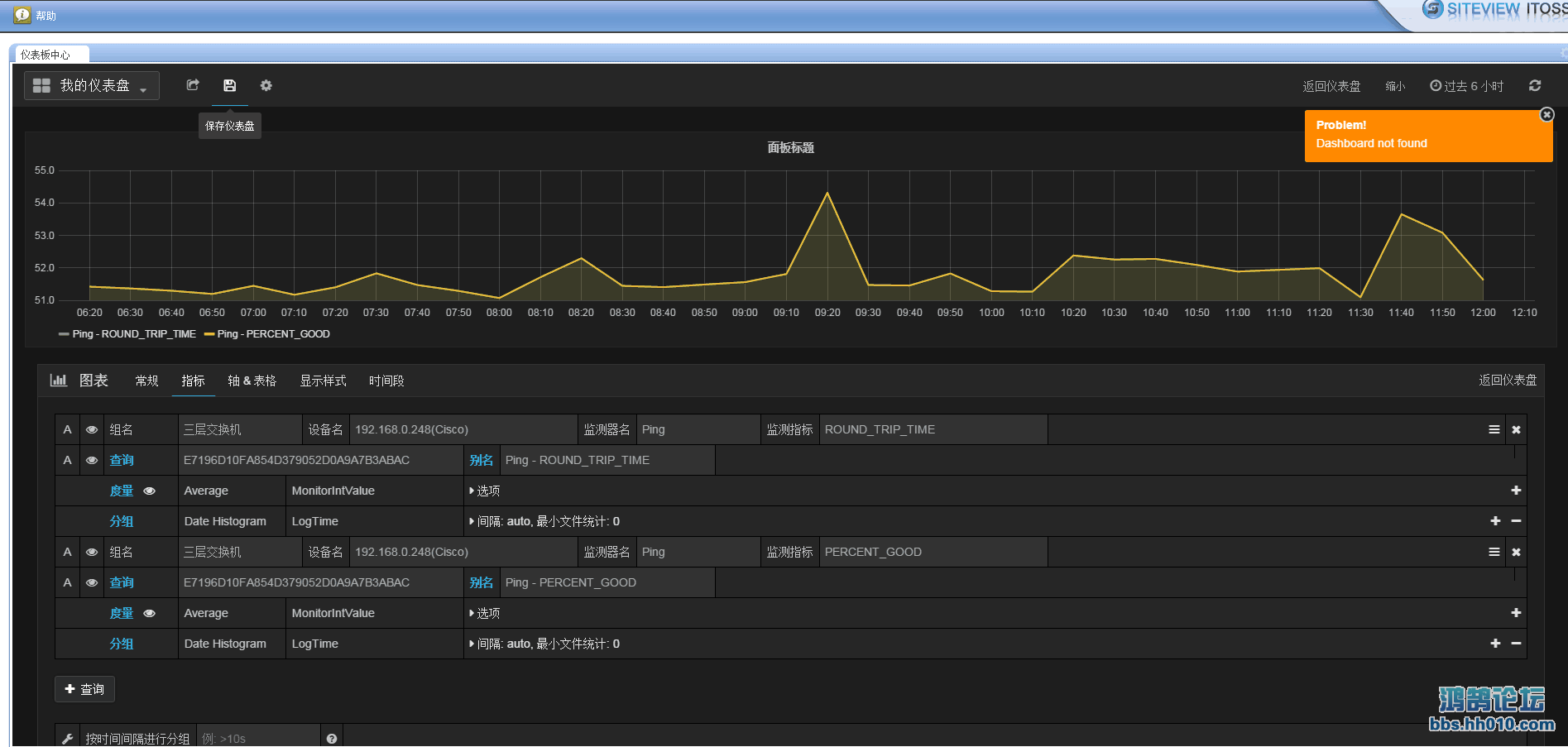Image resolution: width=1568 pixels, height=747 pixels.
Task: Close the 'Dashboard not found' alert
Action: click(1546, 114)
